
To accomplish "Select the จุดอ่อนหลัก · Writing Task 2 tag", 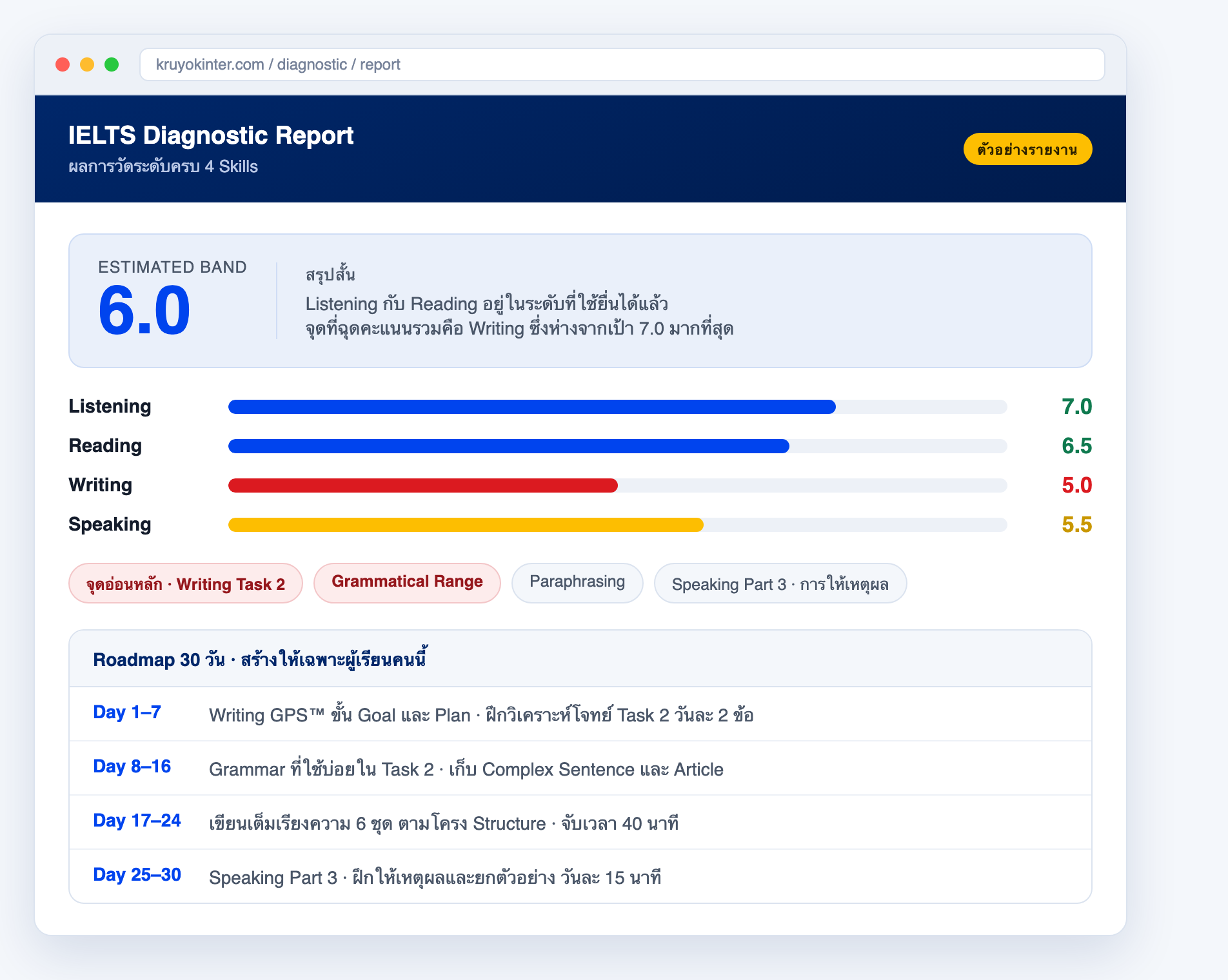I will (x=186, y=583).
